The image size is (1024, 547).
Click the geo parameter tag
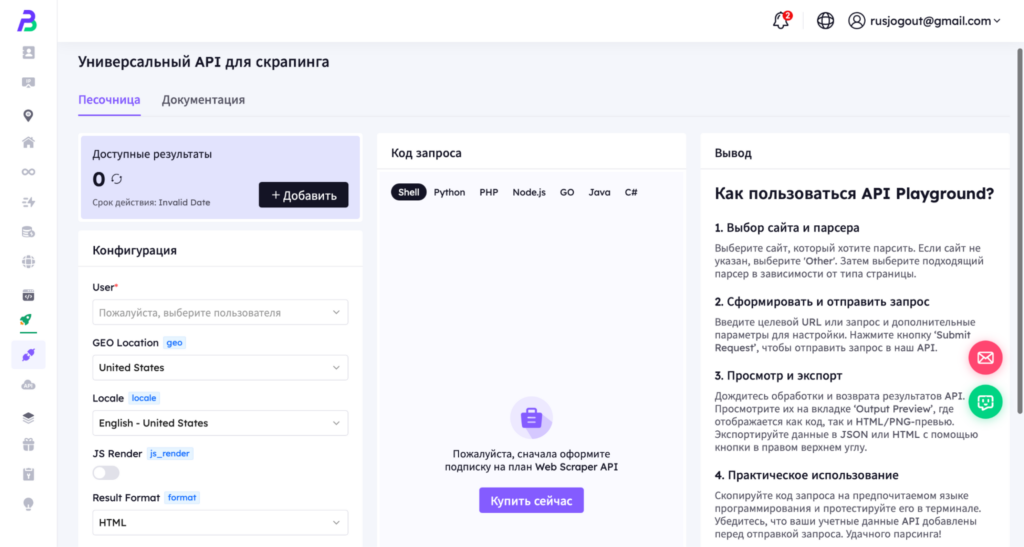[174, 343]
